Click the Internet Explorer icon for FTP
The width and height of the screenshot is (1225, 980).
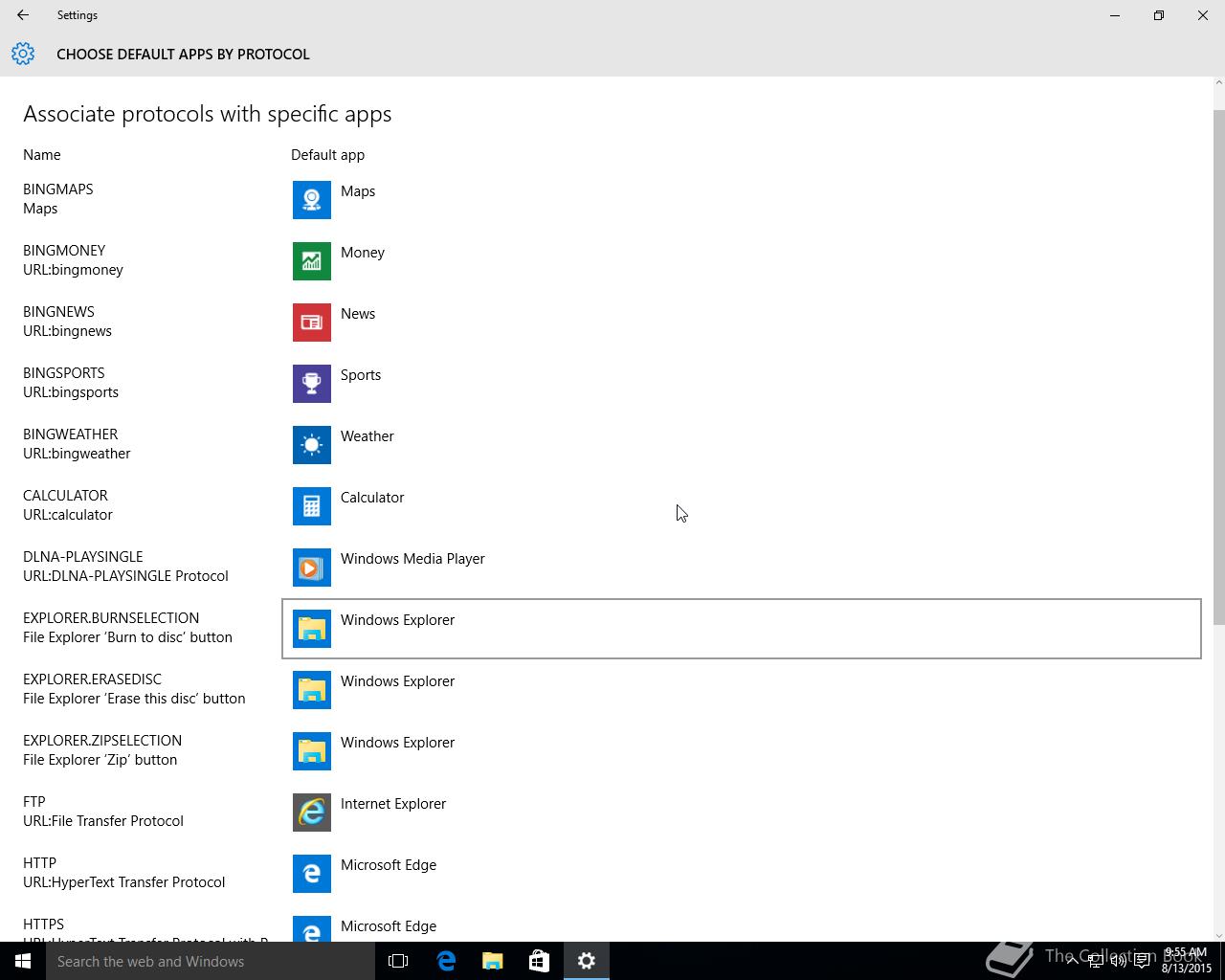[x=312, y=813]
